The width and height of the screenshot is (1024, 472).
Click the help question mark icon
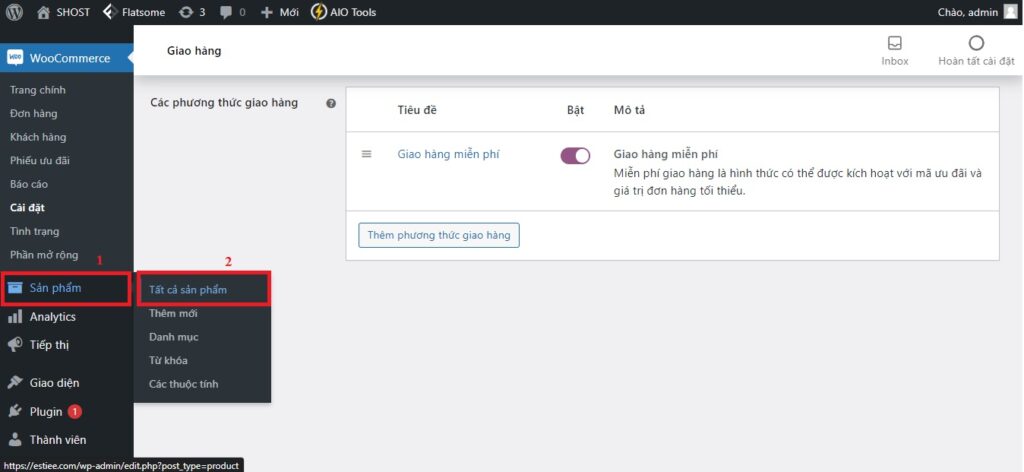(331, 103)
